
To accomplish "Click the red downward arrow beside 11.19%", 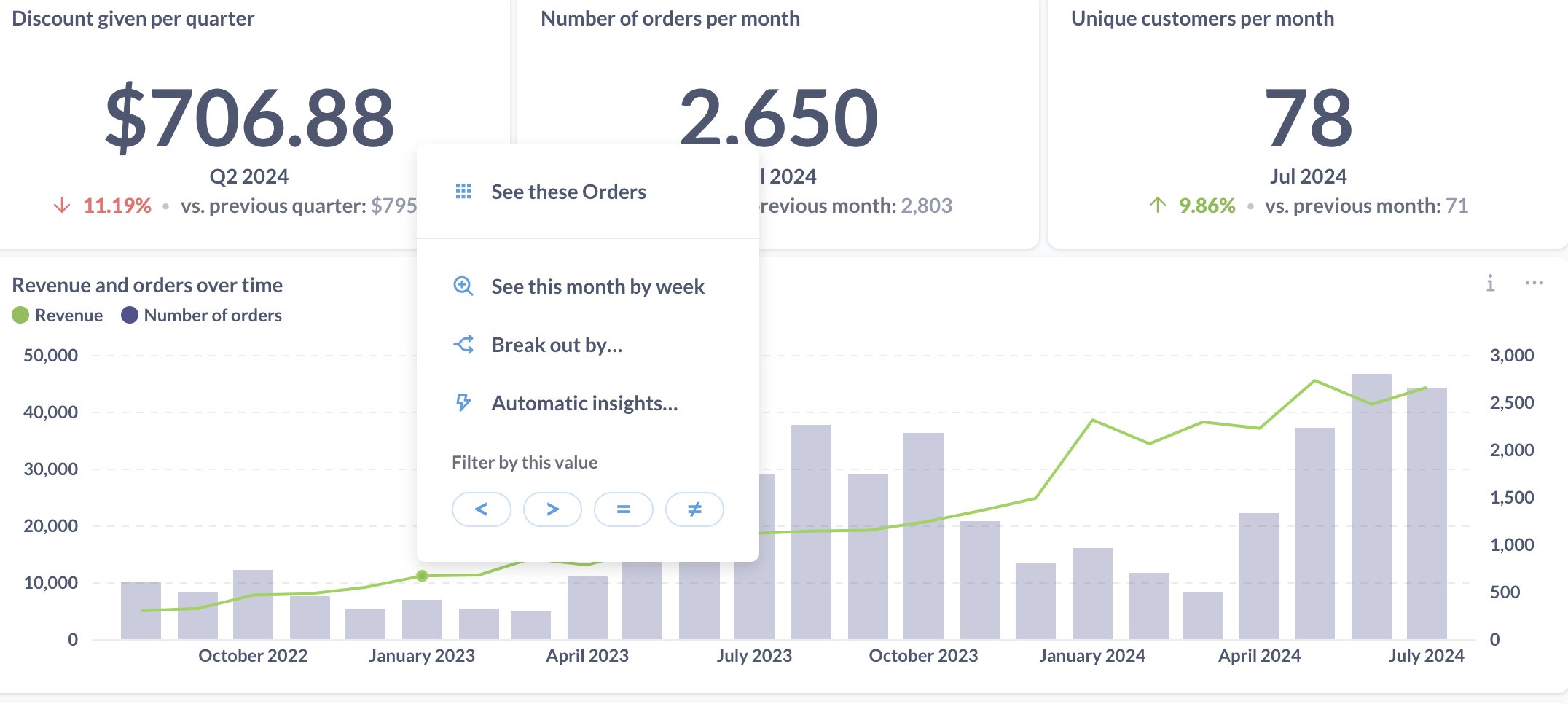I will point(63,206).
